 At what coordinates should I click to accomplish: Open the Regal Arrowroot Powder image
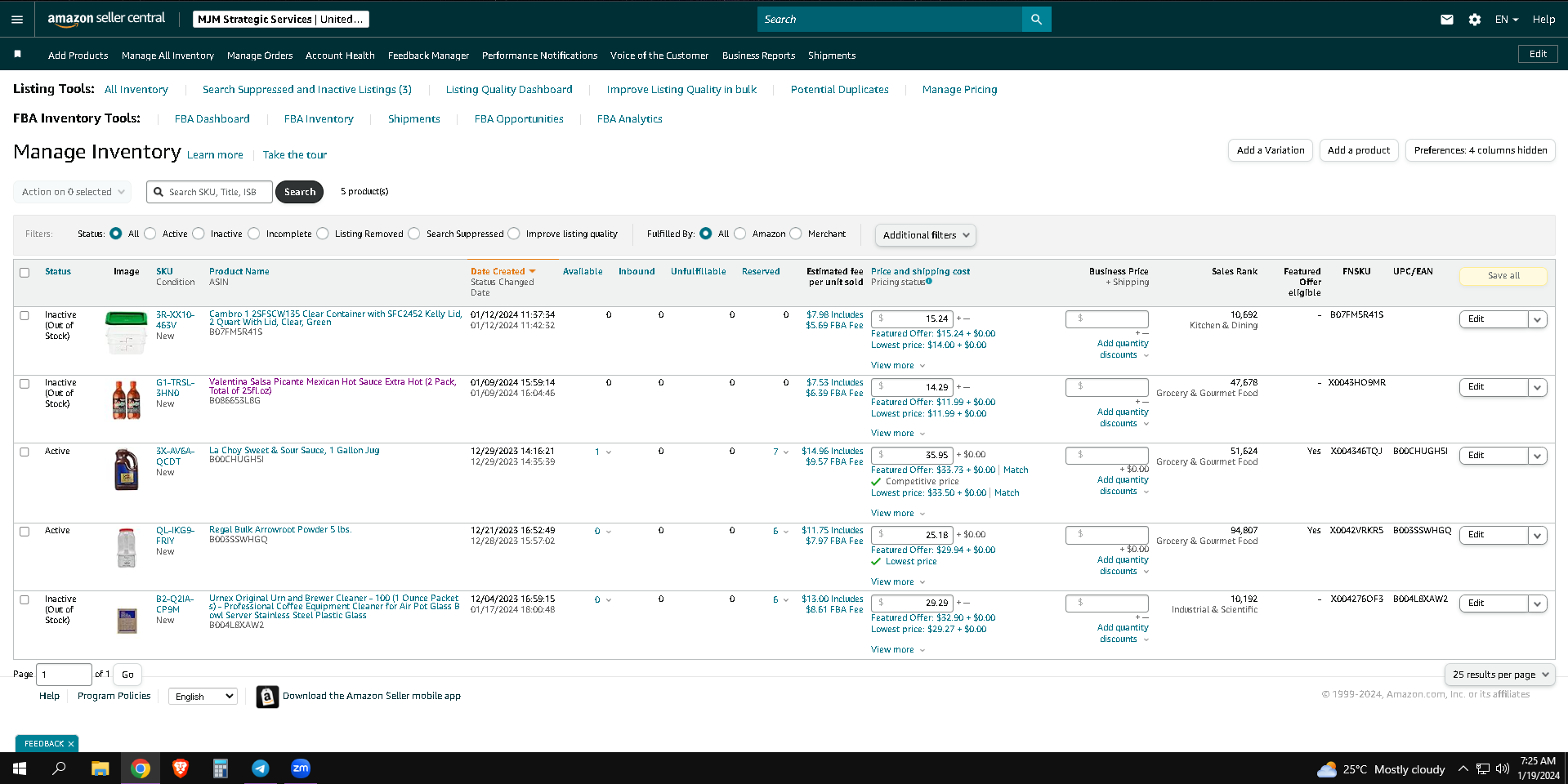pyautogui.click(x=126, y=548)
